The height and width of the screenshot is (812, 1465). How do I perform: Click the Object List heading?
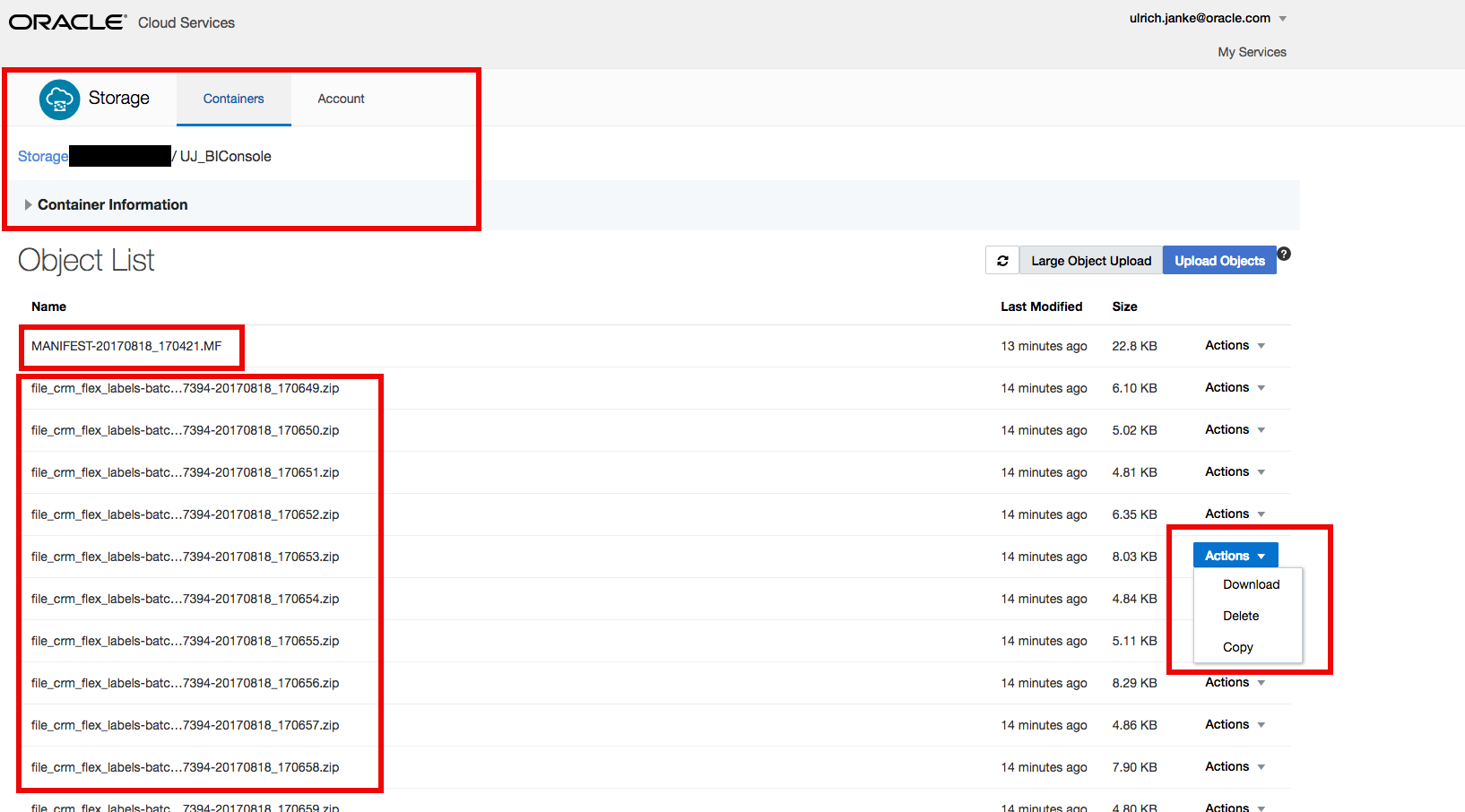[86, 260]
